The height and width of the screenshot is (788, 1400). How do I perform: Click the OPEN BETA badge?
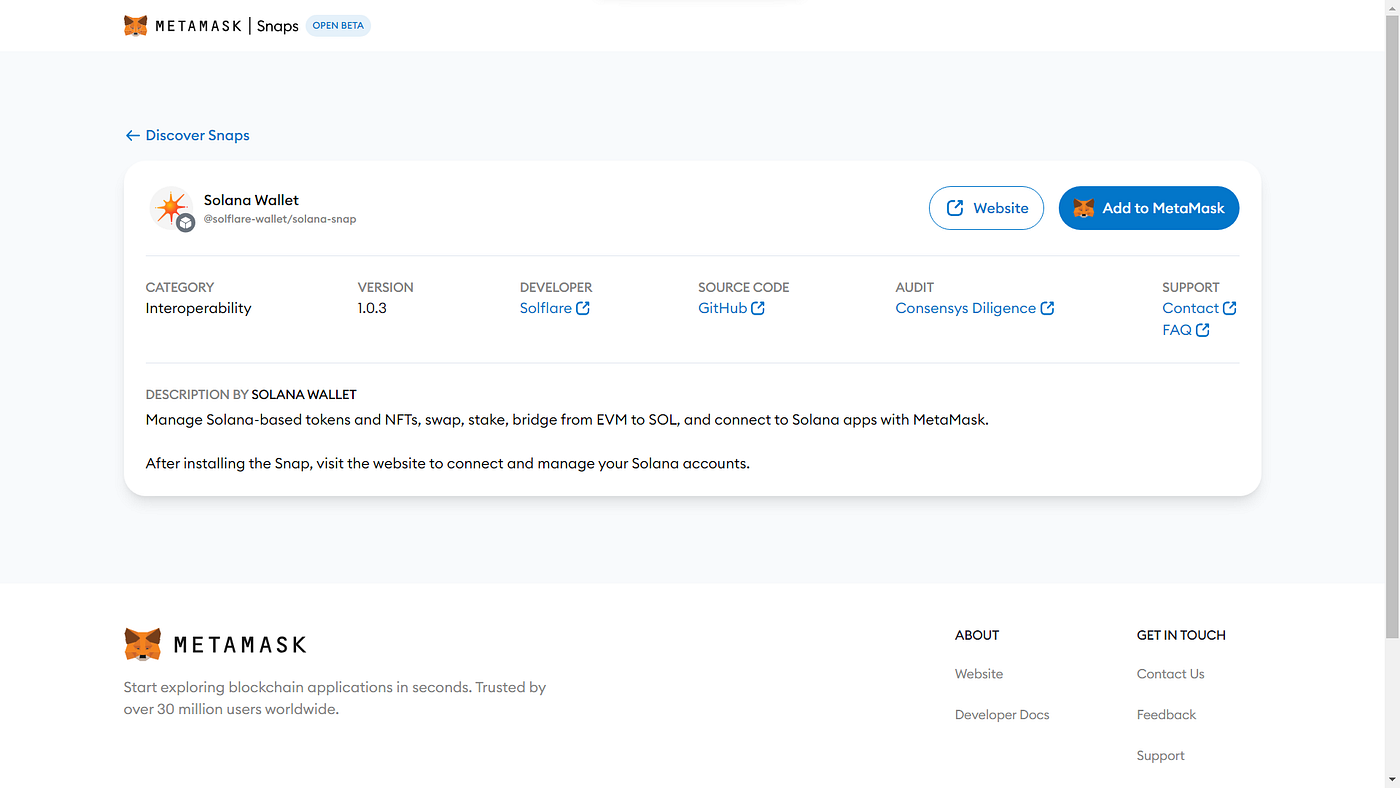338,26
